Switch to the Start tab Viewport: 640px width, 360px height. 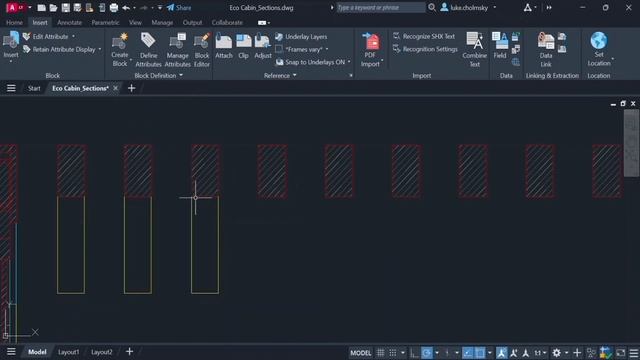(34, 88)
